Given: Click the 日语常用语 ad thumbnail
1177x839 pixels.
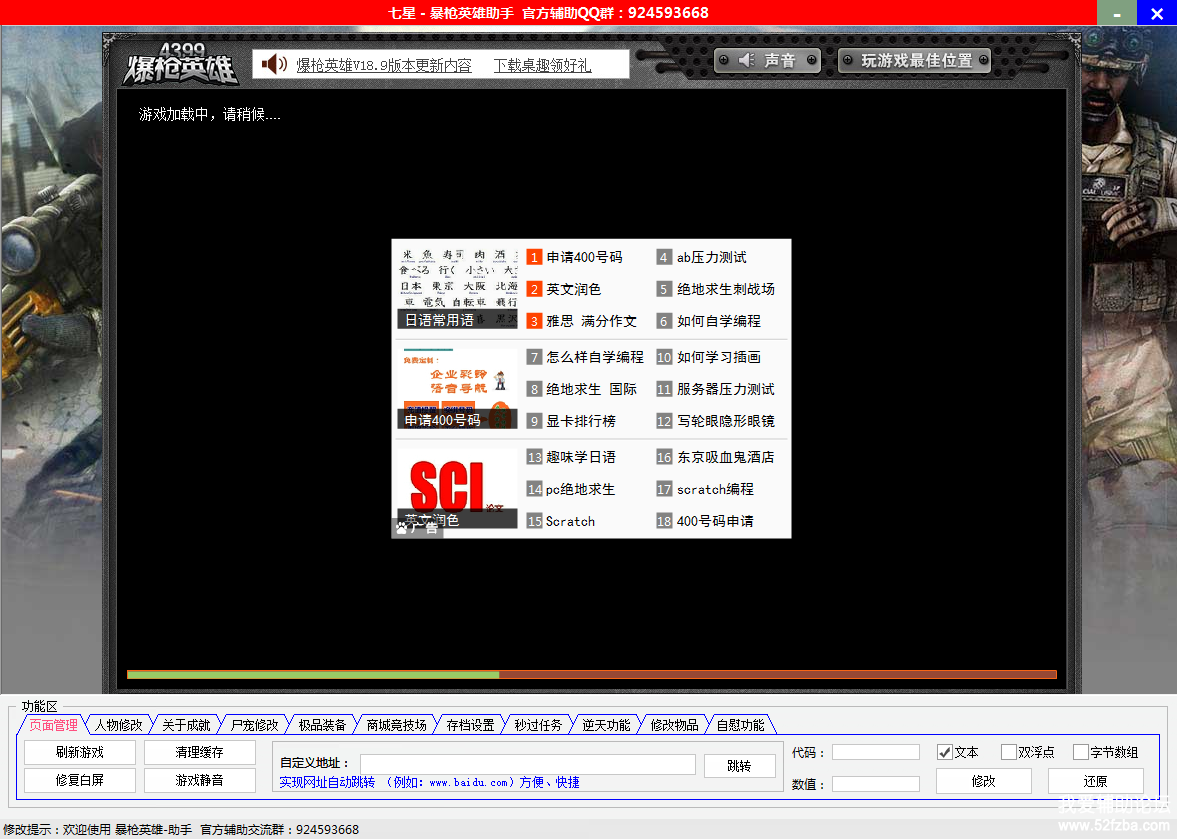Looking at the screenshot, I should coord(457,288).
